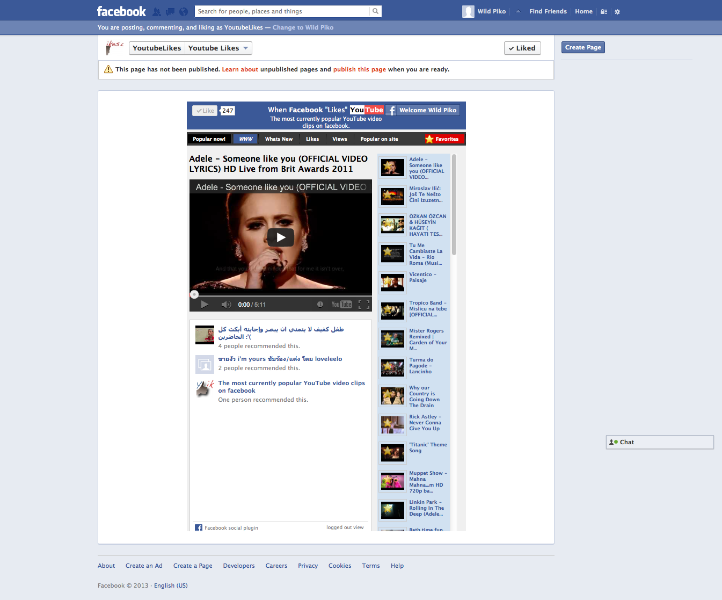Toggle the Liked button for YoutubeLikes page
Screen dimensions: 722x600
tap(522, 48)
